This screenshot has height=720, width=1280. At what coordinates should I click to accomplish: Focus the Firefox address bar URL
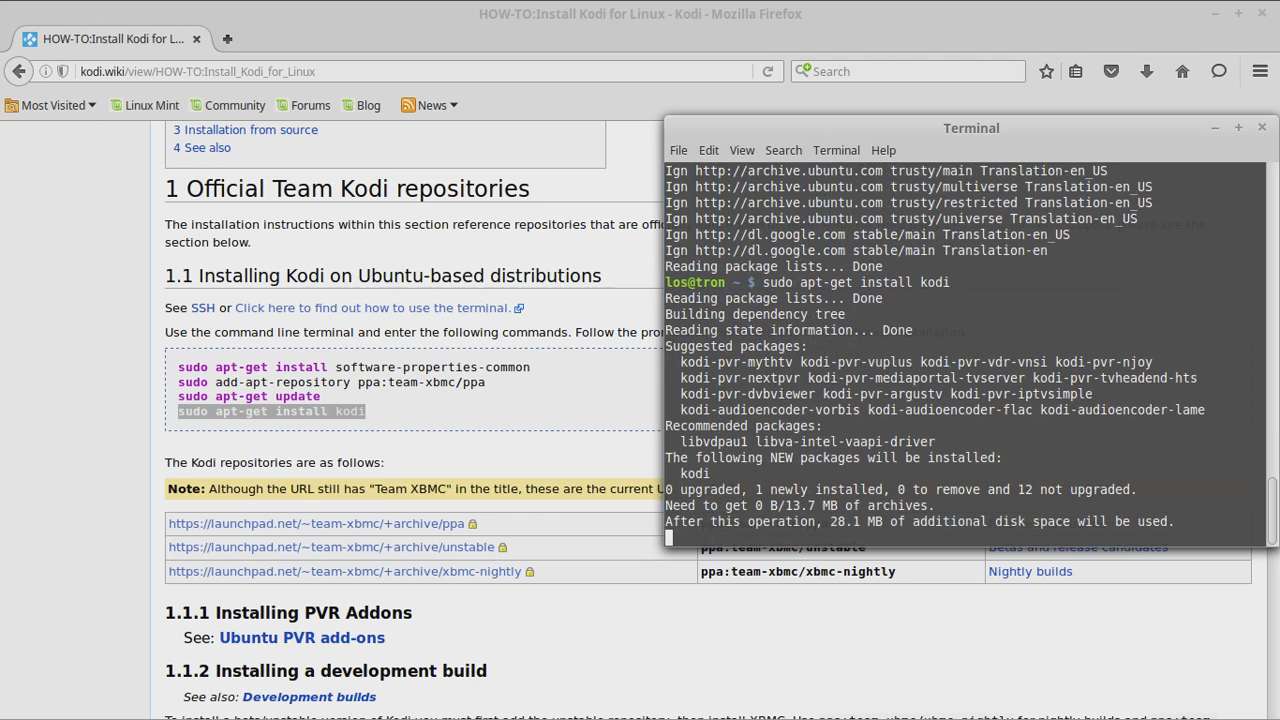pyautogui.click(x=412, y=72)
